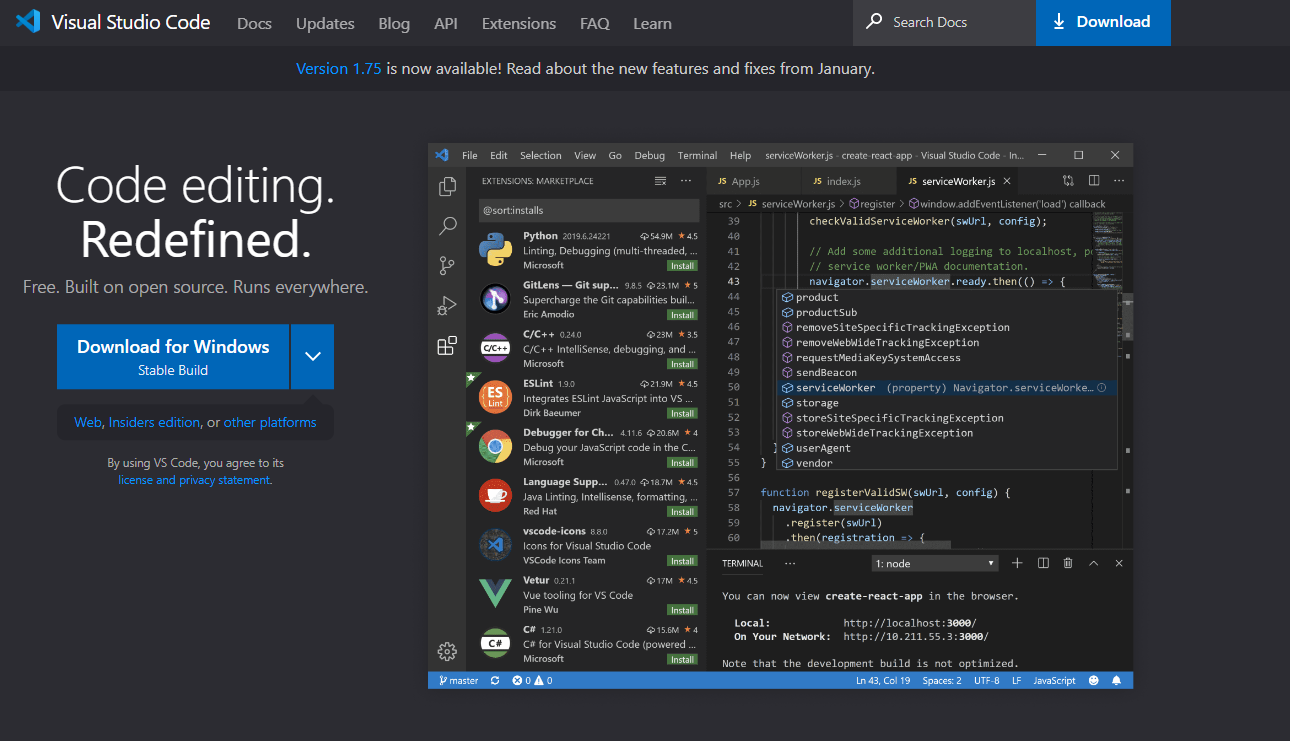Click UTF-8 encoding in status bar
This screenshot has height=752, width=1290.
pyautogui.click(x=986, y=680)
